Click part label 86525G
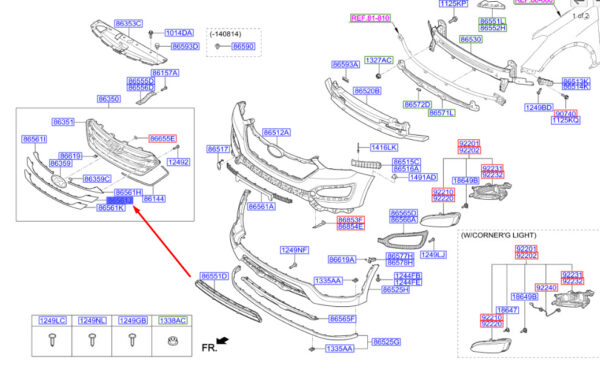 pyautogui.click(x=386, y=342)
